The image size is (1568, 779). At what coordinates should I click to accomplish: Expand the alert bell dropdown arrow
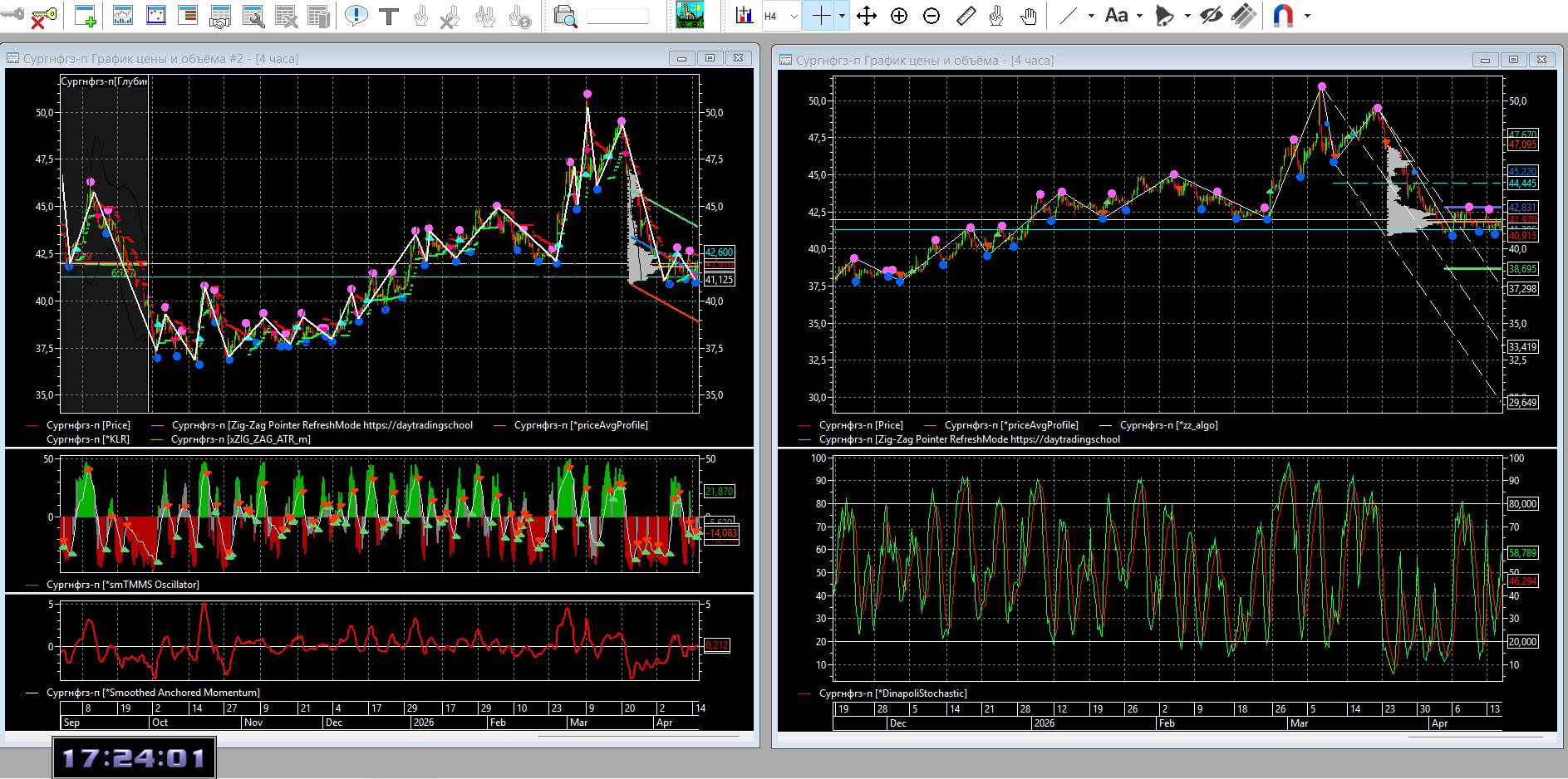(1187, 16)
